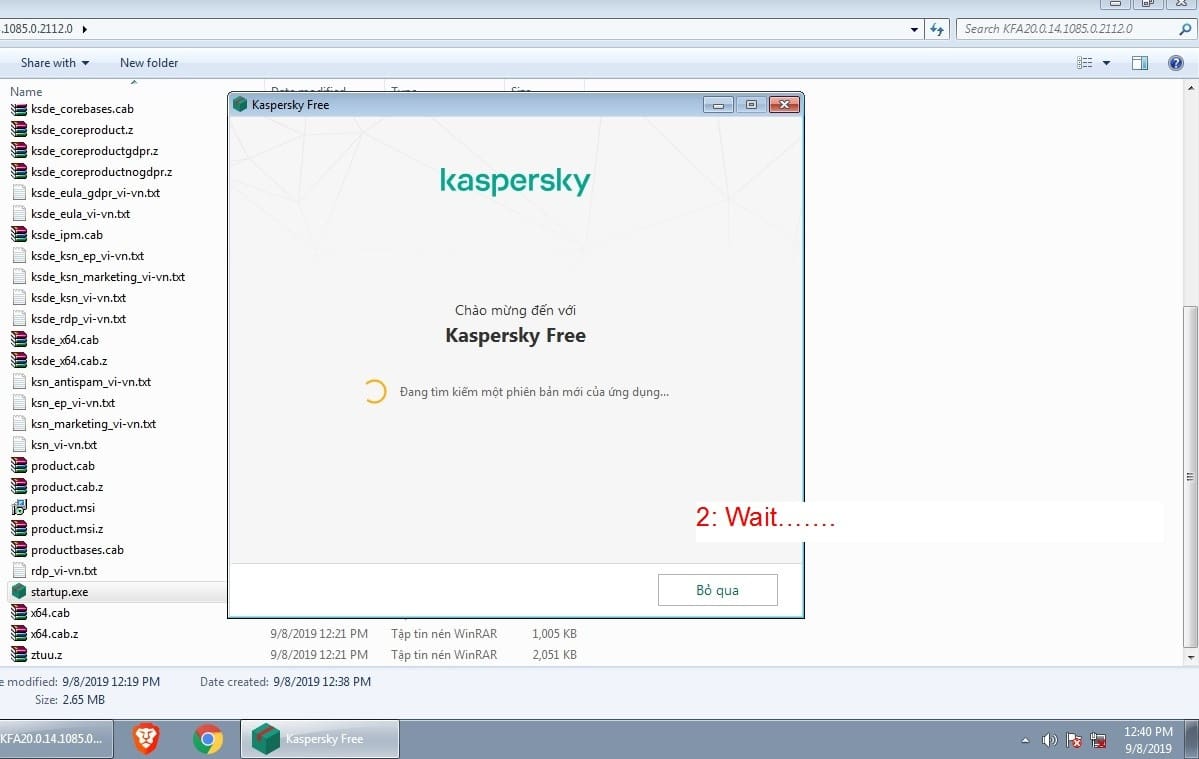
Task: Open the Share with dropdown
Action: pos(54,63)
